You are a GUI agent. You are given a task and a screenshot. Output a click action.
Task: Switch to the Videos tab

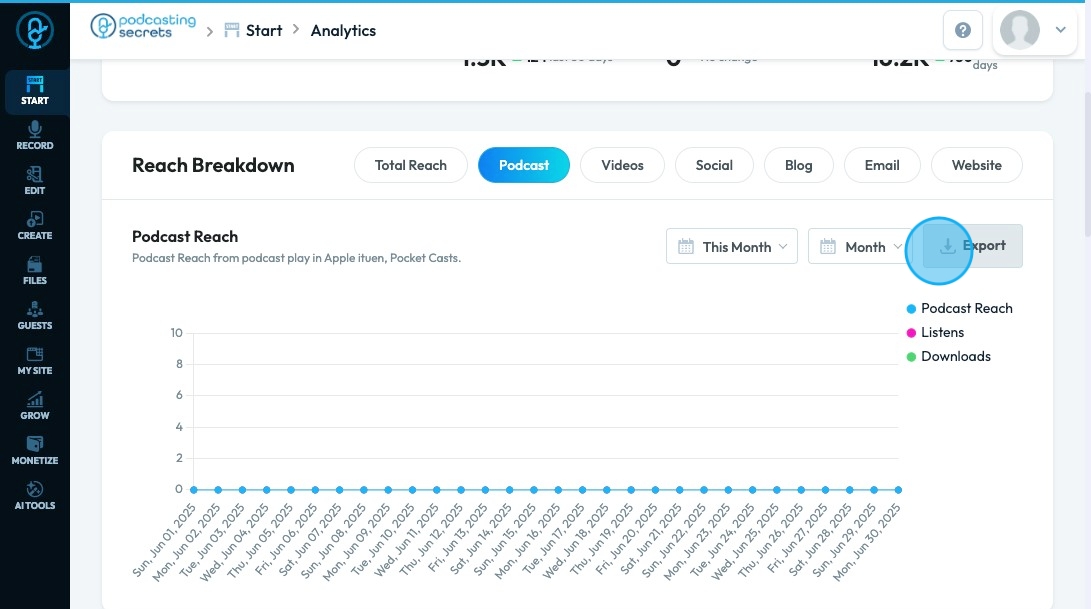click(622, 165)
